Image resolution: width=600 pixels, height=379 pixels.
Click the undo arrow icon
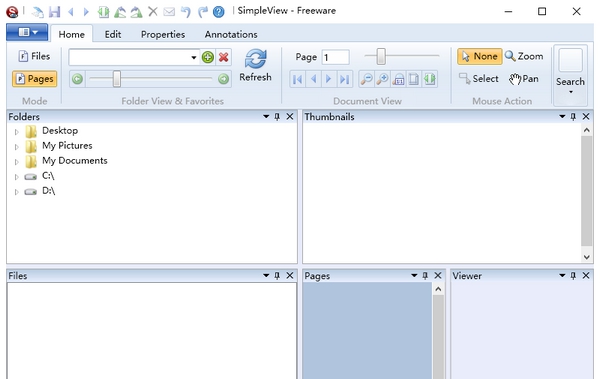[x=186, y=12]
